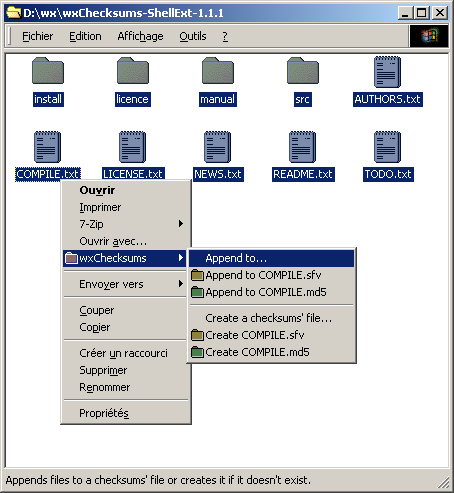
Task: Open the Outils menu
Action: [x=193, y=36]
